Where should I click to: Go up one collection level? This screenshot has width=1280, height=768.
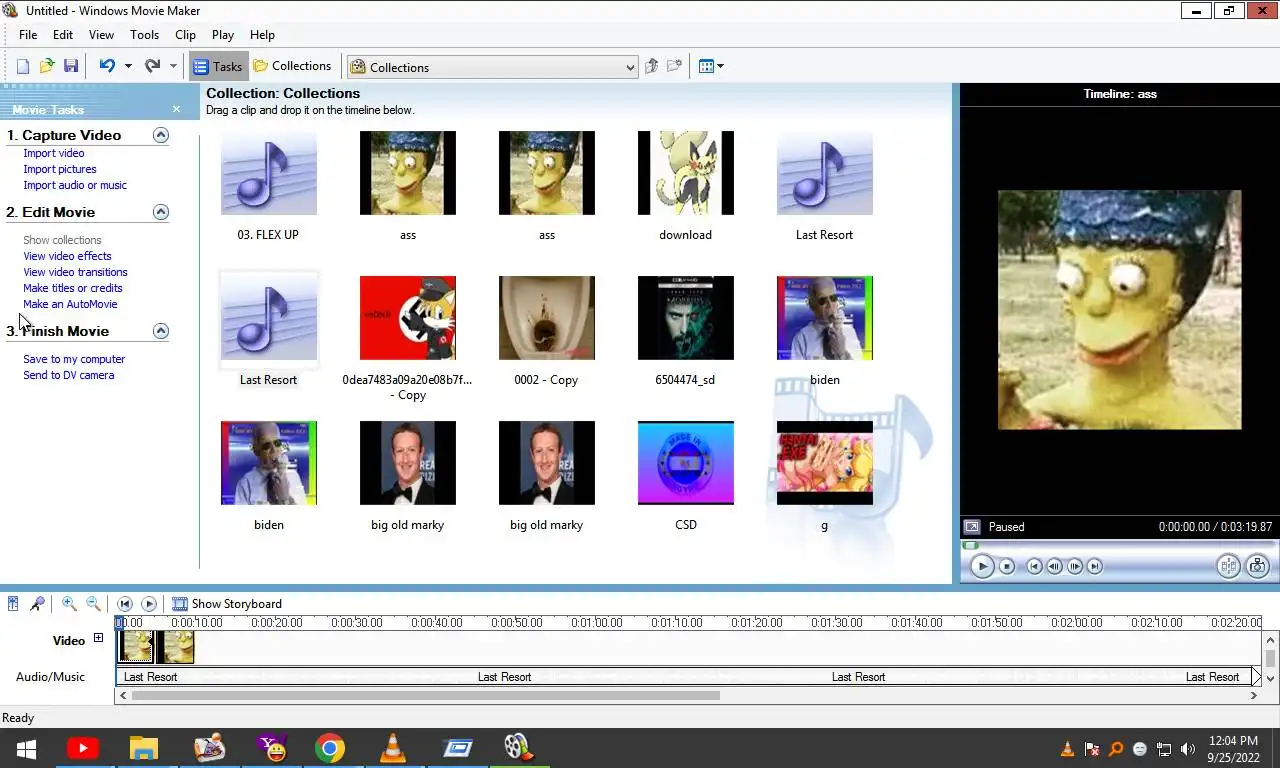click(651, 66)
